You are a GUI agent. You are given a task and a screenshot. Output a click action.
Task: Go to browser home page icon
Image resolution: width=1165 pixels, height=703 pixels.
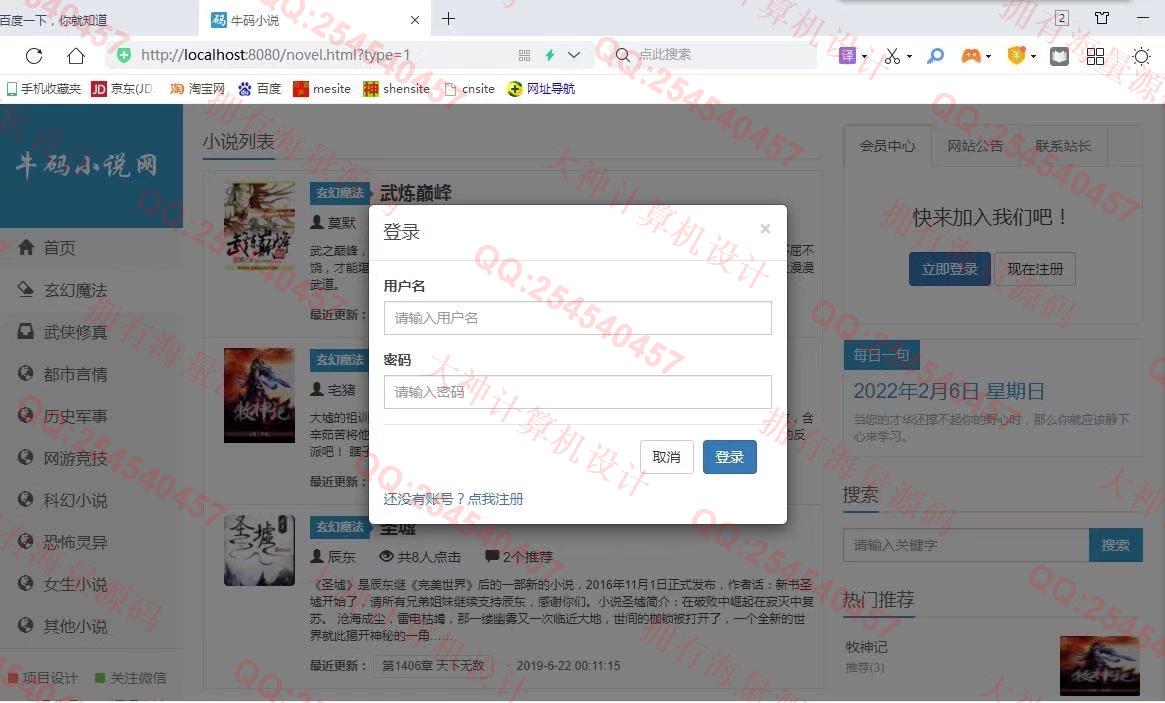click(76, 56)
